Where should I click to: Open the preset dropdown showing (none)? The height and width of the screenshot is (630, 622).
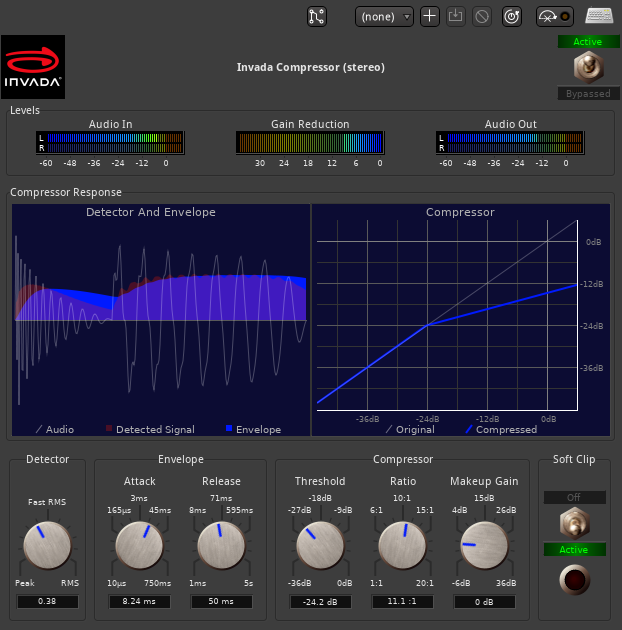(x=384, y=16)
